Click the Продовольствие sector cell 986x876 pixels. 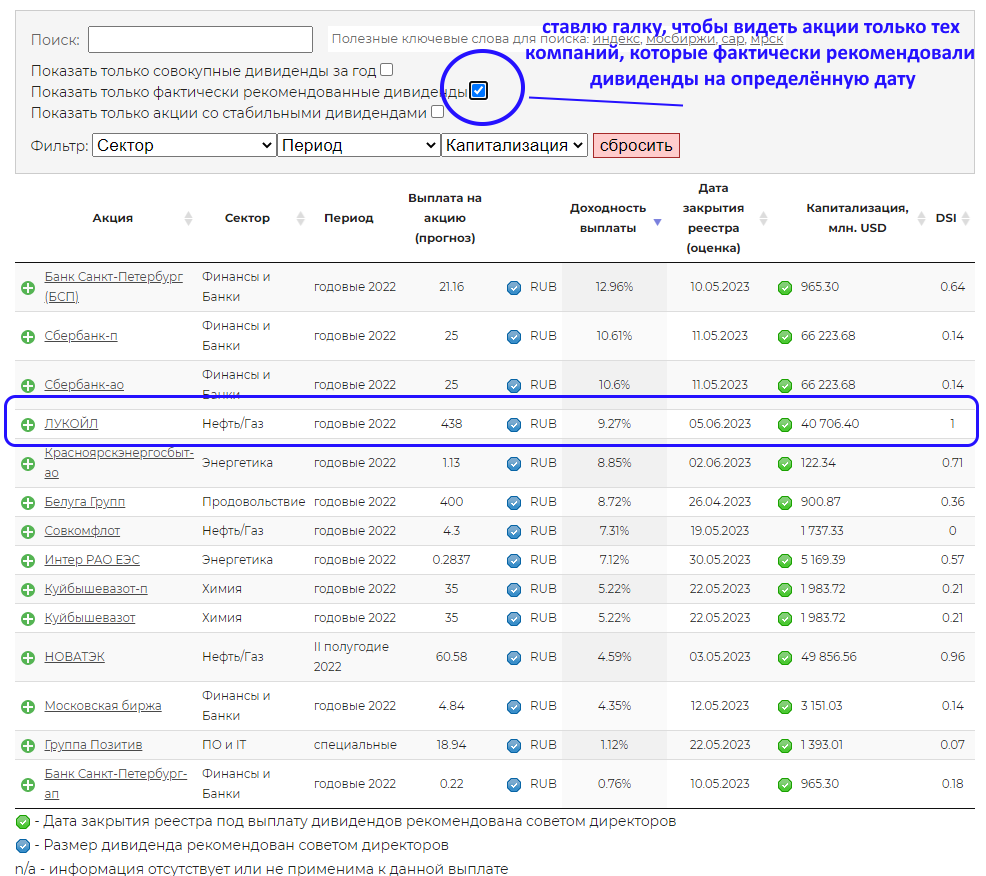tap(253, 502)
